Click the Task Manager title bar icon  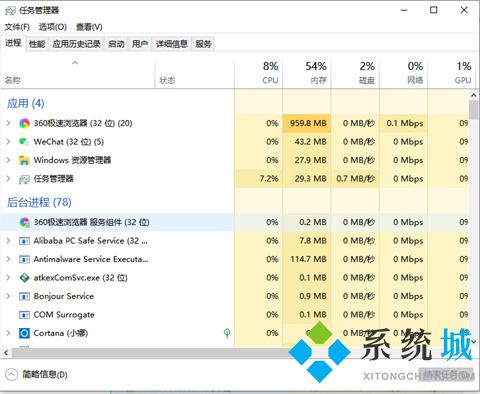[10, 10]
